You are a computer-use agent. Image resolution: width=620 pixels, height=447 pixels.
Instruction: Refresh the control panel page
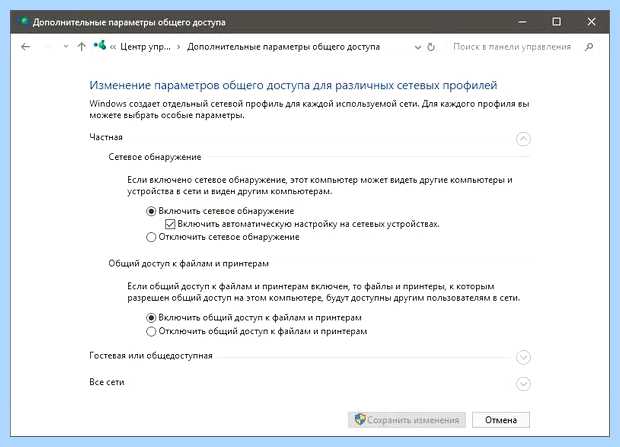click(x=431, y=47)
